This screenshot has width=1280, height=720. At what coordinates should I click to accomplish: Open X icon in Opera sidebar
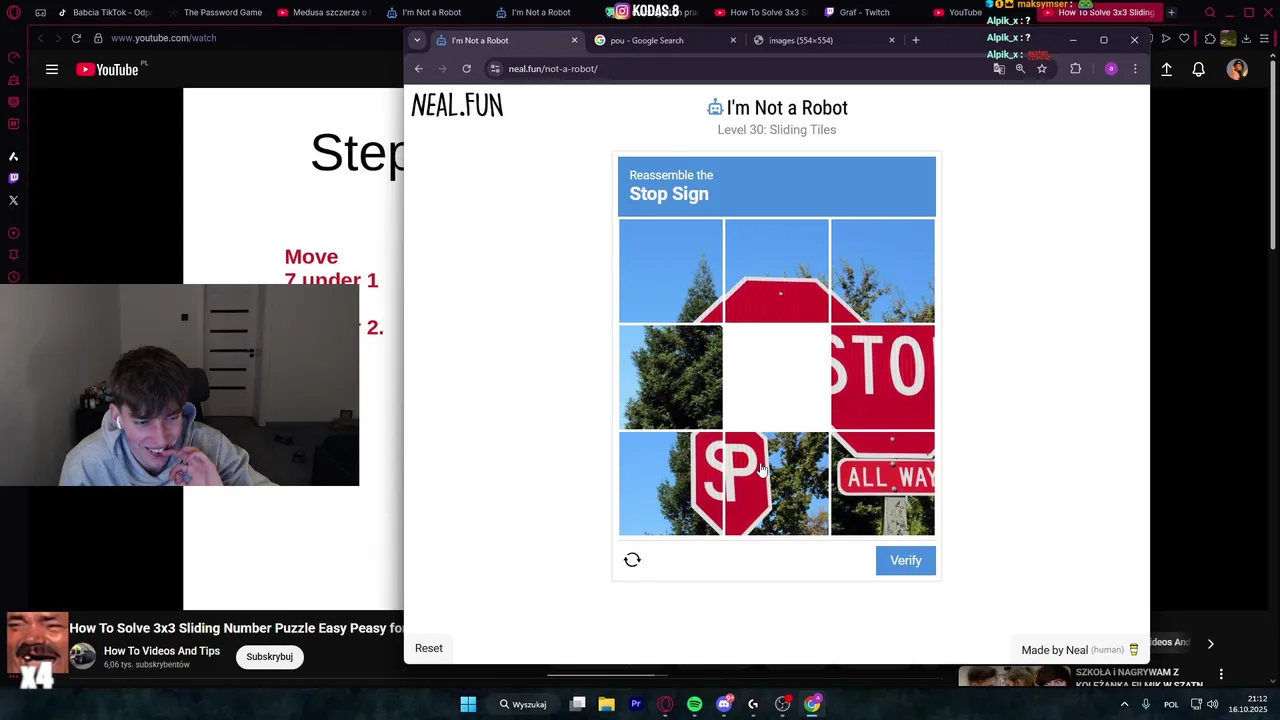pos(13,200)
